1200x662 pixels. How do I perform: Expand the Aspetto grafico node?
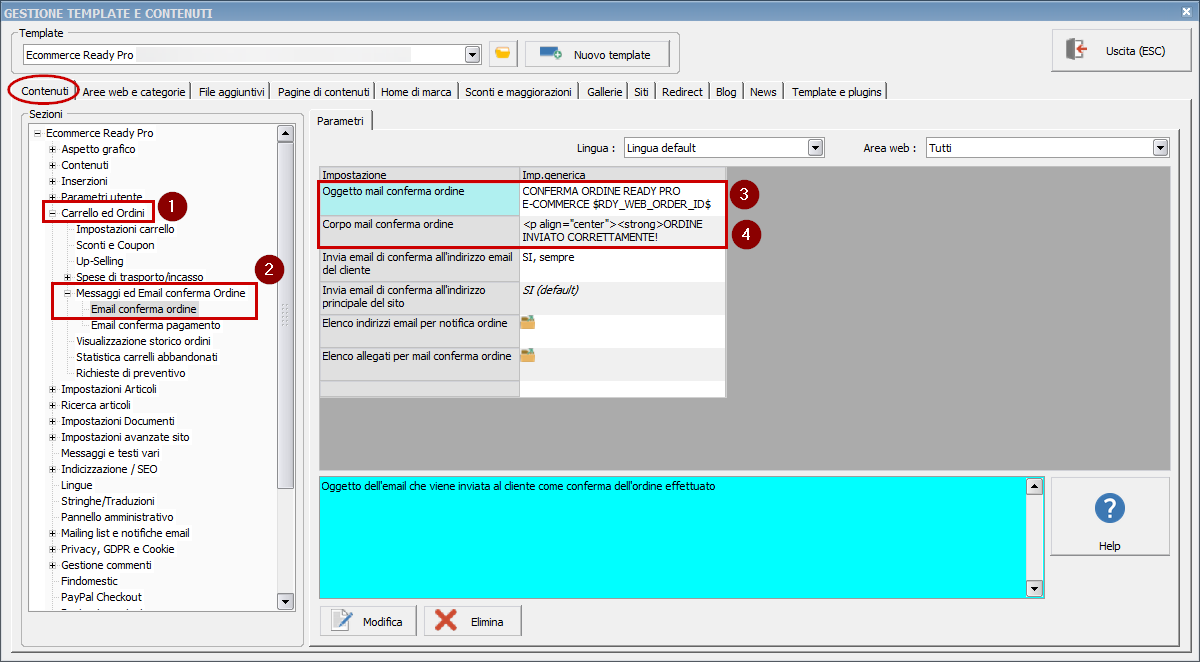click(52, 149)
